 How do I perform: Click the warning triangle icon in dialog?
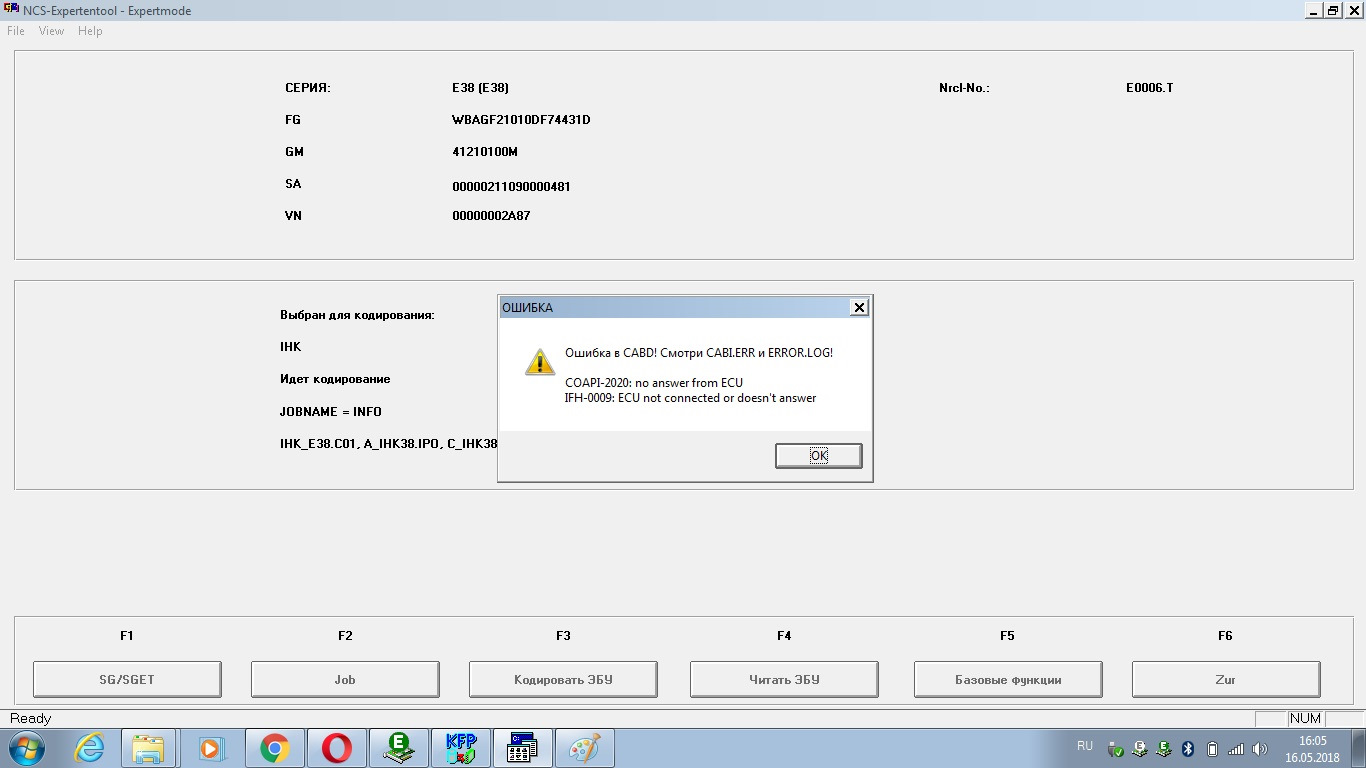point(540,362)
